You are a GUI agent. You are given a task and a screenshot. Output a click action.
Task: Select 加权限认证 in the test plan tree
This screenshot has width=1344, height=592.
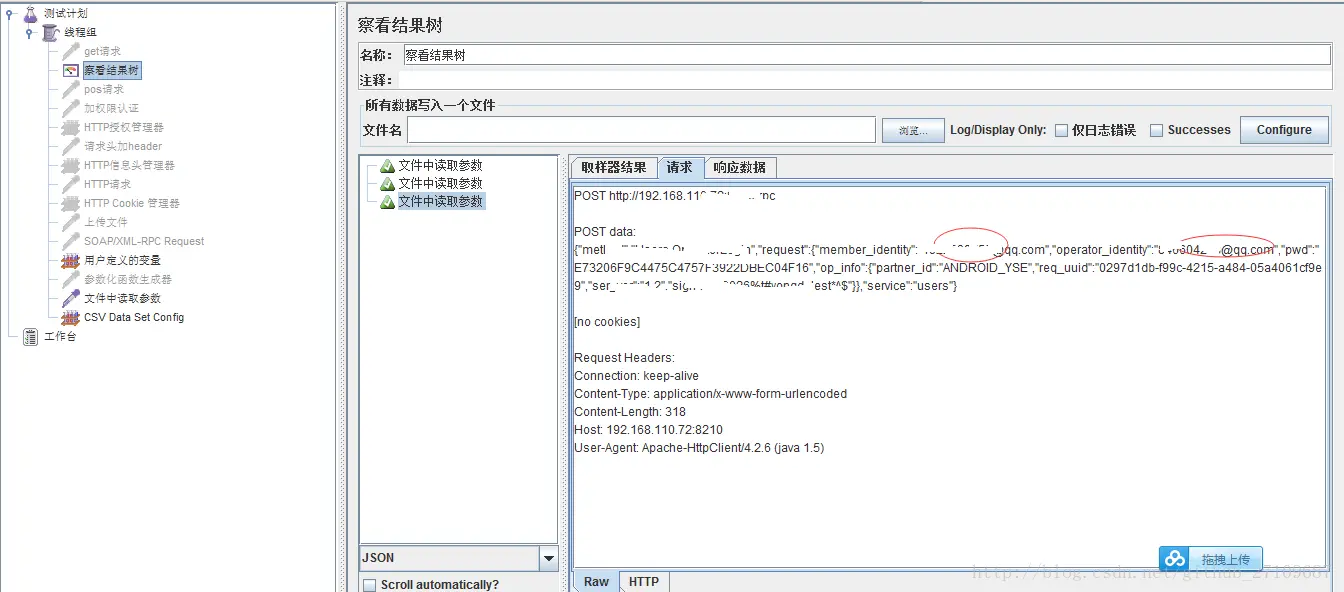pos(111,109)
